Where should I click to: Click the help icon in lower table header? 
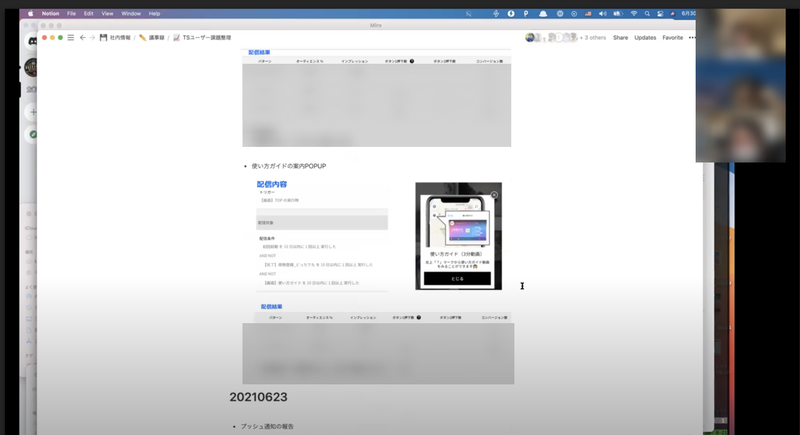tap(419, 317)
